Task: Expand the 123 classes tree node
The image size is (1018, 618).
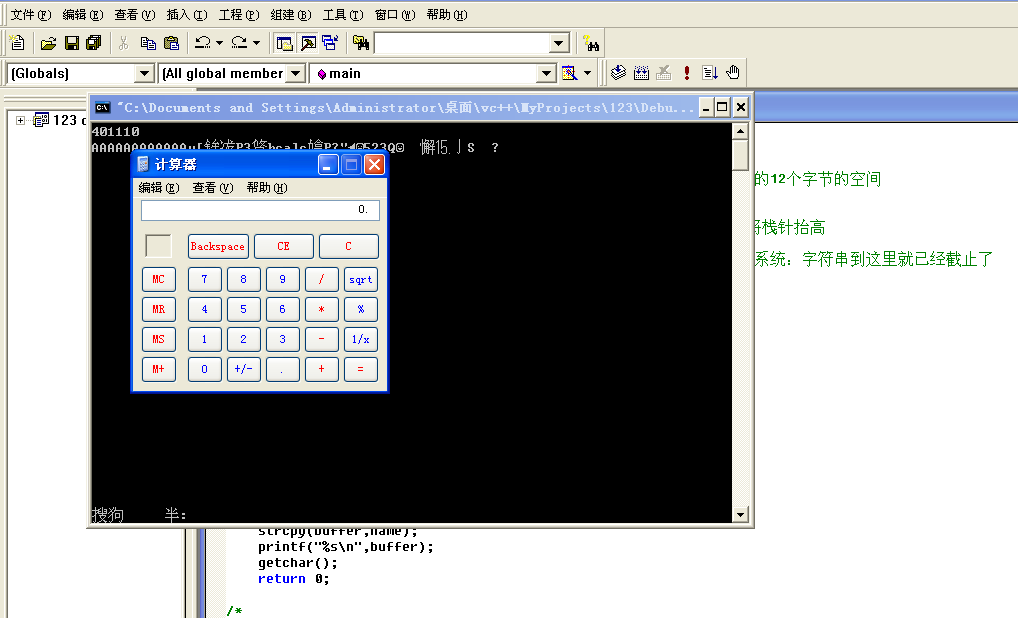Action: pos(21,120)
